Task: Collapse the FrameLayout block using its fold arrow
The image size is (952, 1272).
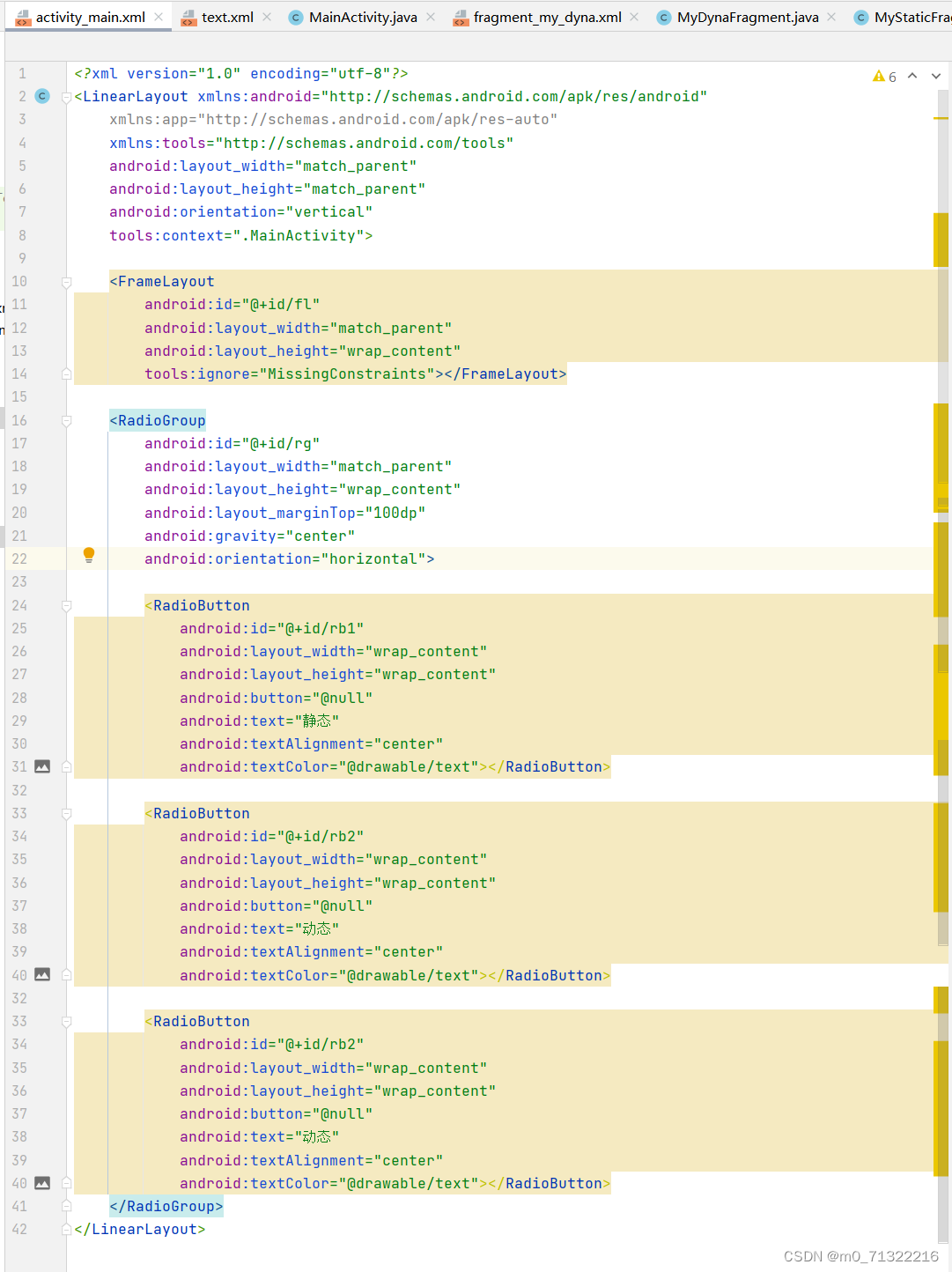Action: click(x=66, y=280)
